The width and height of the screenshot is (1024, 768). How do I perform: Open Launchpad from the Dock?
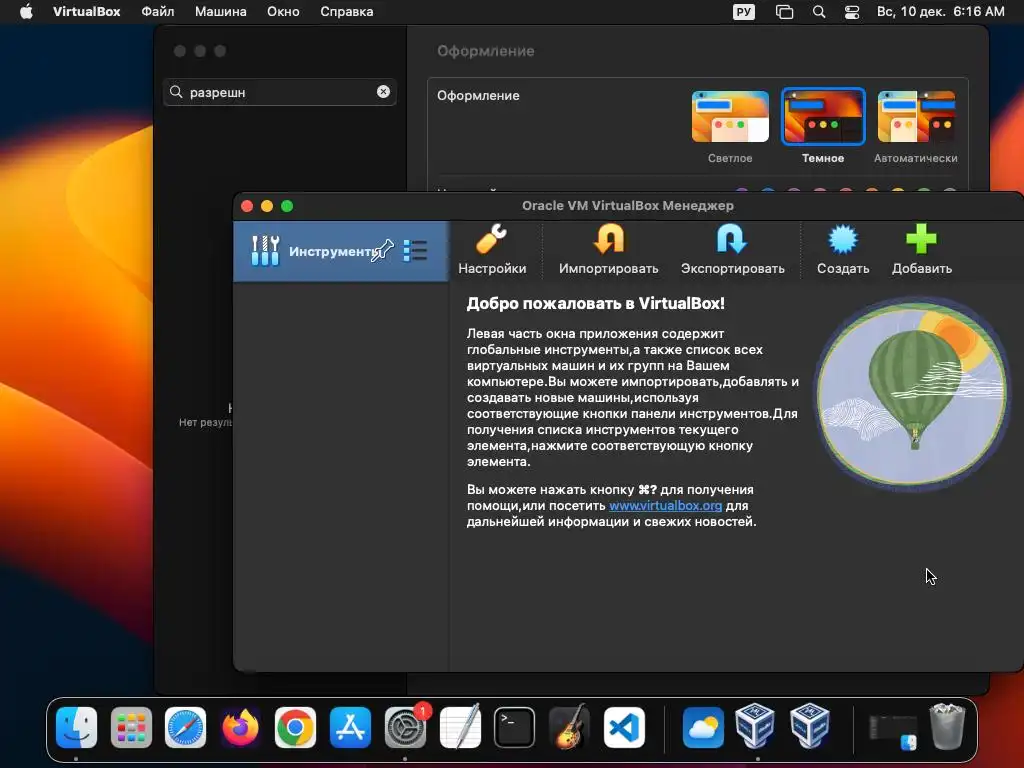coord(131,727)
